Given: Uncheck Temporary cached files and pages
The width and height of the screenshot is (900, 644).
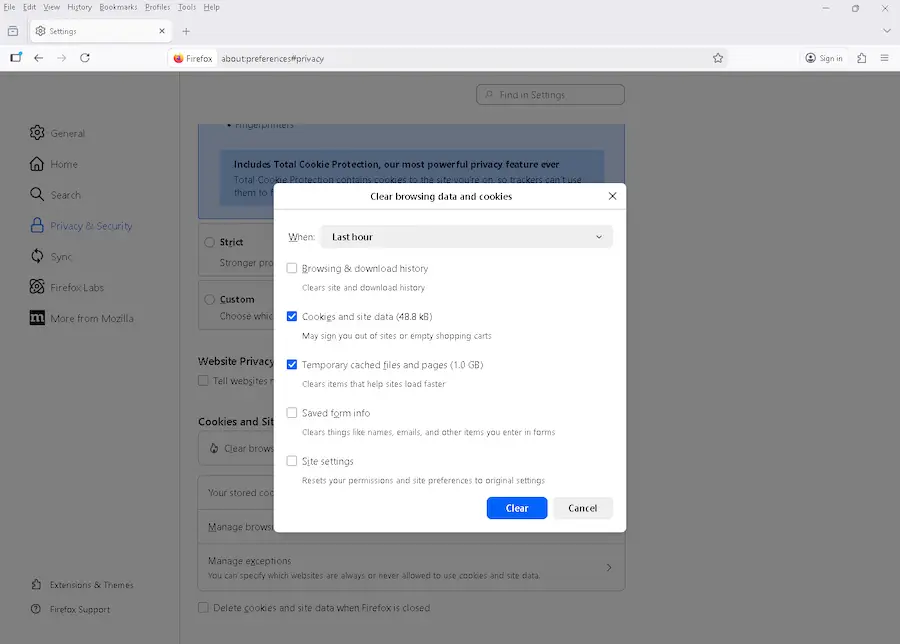Looking at the screenshot, I should 291,364.
